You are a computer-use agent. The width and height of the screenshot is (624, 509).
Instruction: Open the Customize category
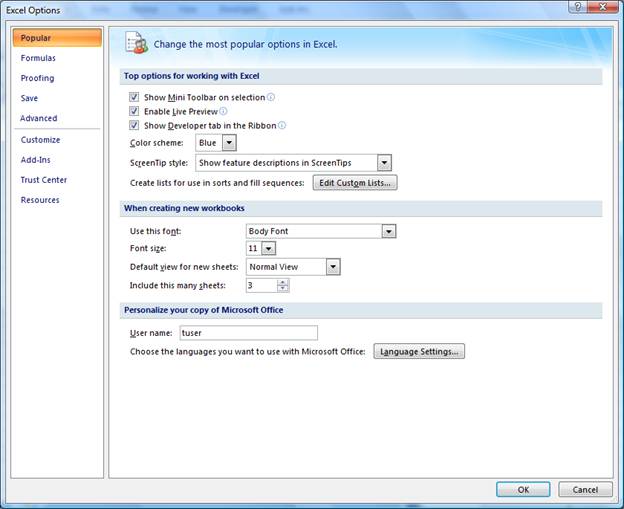(41, 140)
